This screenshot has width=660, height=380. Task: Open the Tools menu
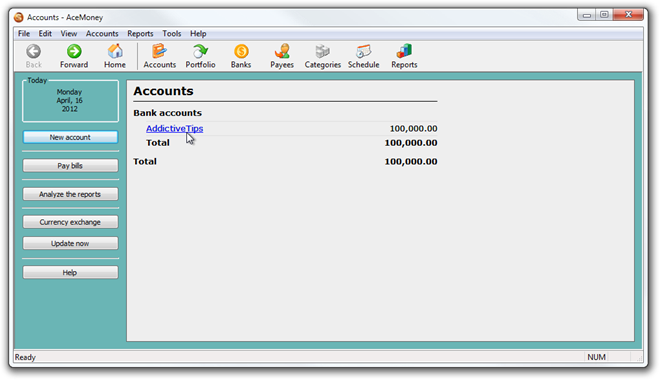(172, 34)
